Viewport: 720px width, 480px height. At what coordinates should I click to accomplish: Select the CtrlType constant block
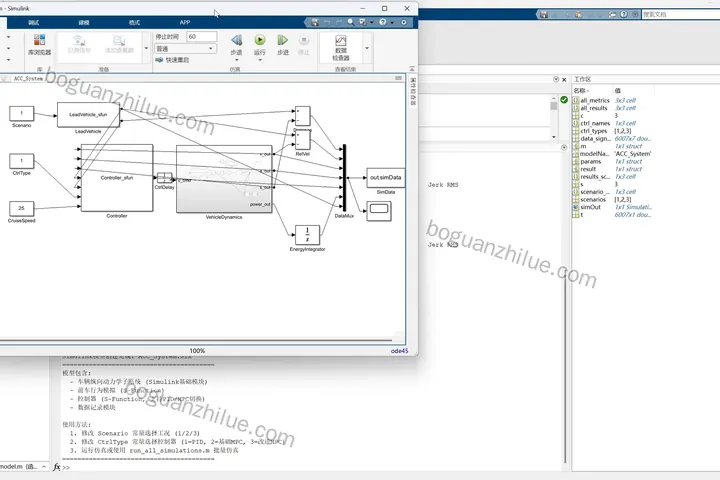pos(22,161)
